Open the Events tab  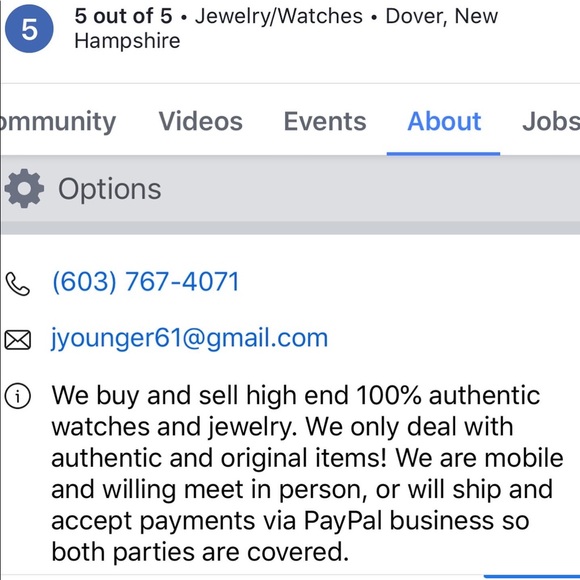325,121
